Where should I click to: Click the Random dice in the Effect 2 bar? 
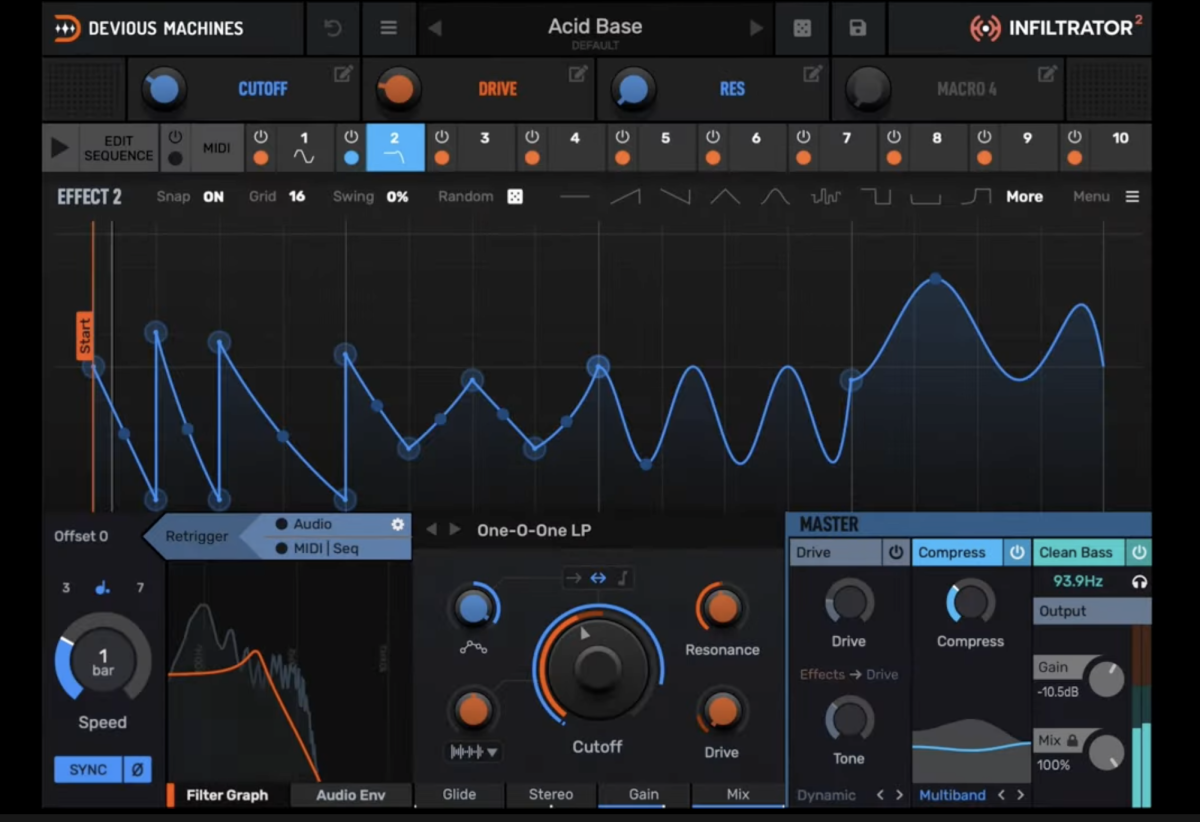514,197
